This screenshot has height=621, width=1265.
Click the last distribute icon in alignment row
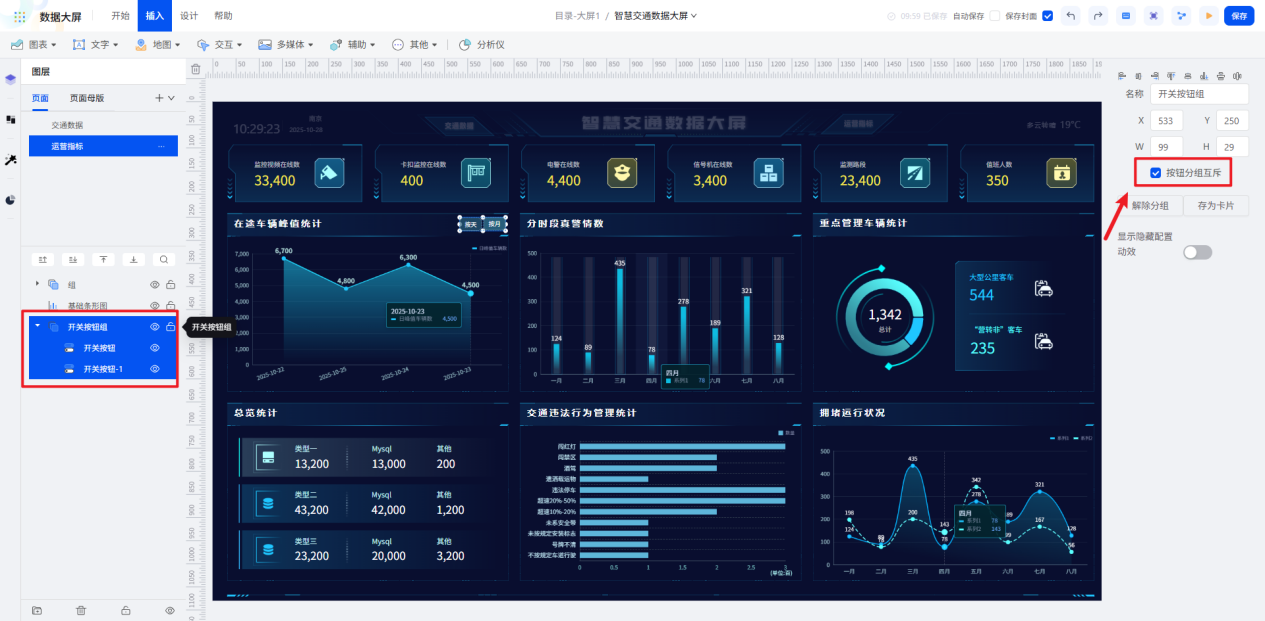[1237, 76]
